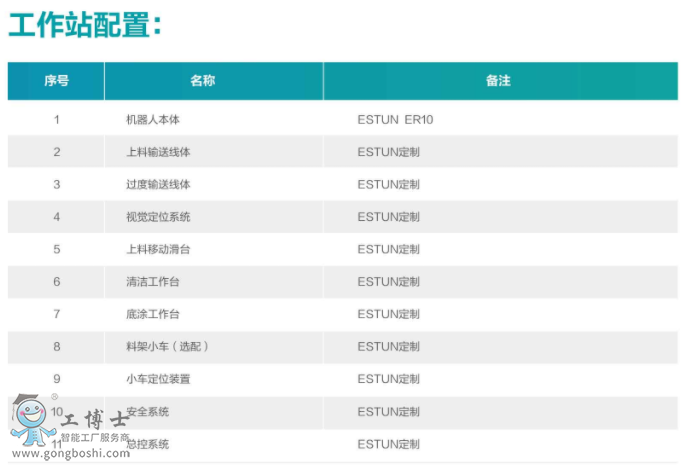The height and width of the screenshot is (473, 687).
Task: Click row number 2 cell
Action: coord(57,152)
